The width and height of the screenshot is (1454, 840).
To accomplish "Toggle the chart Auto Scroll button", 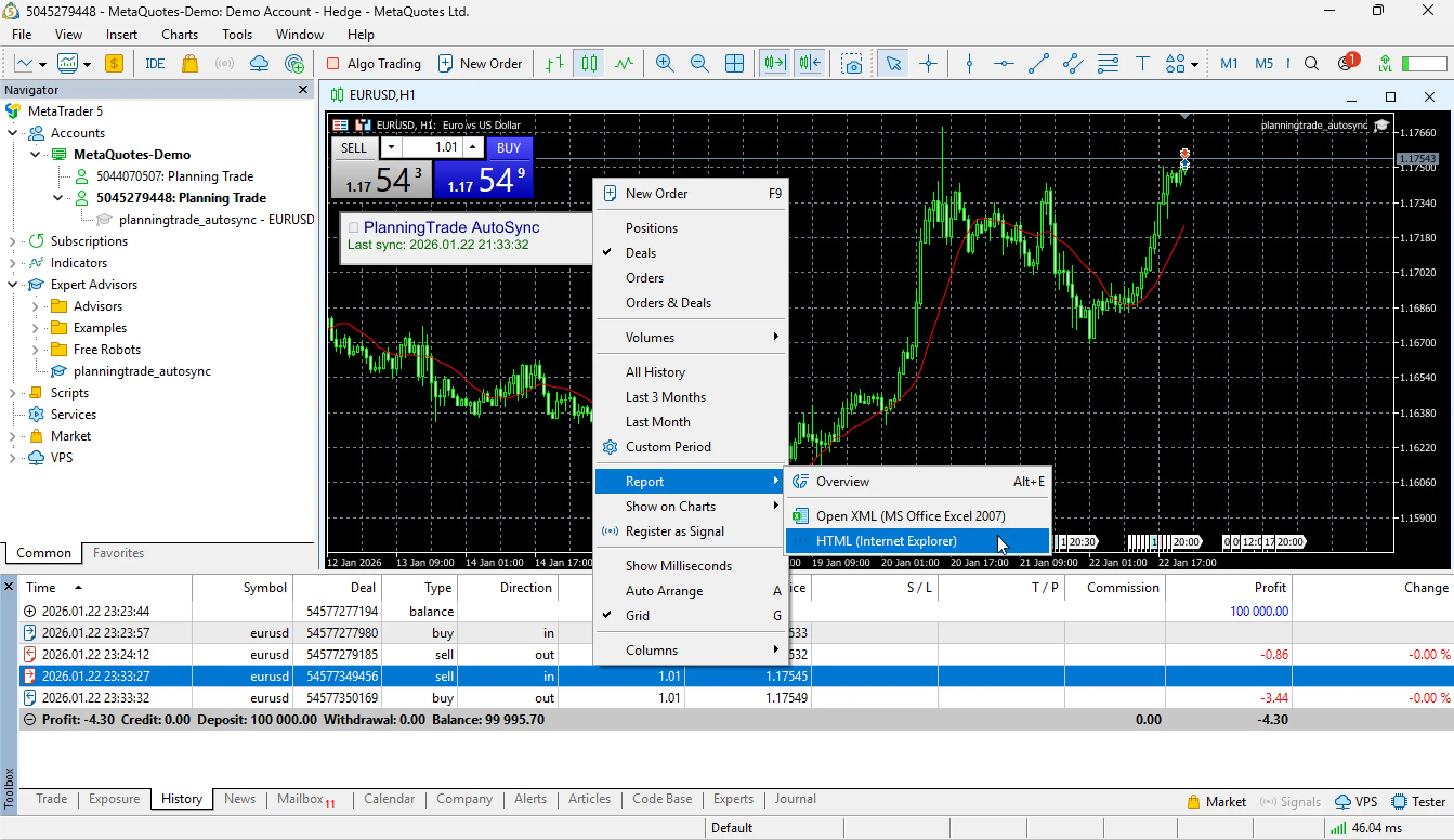I will click(774, 63).
